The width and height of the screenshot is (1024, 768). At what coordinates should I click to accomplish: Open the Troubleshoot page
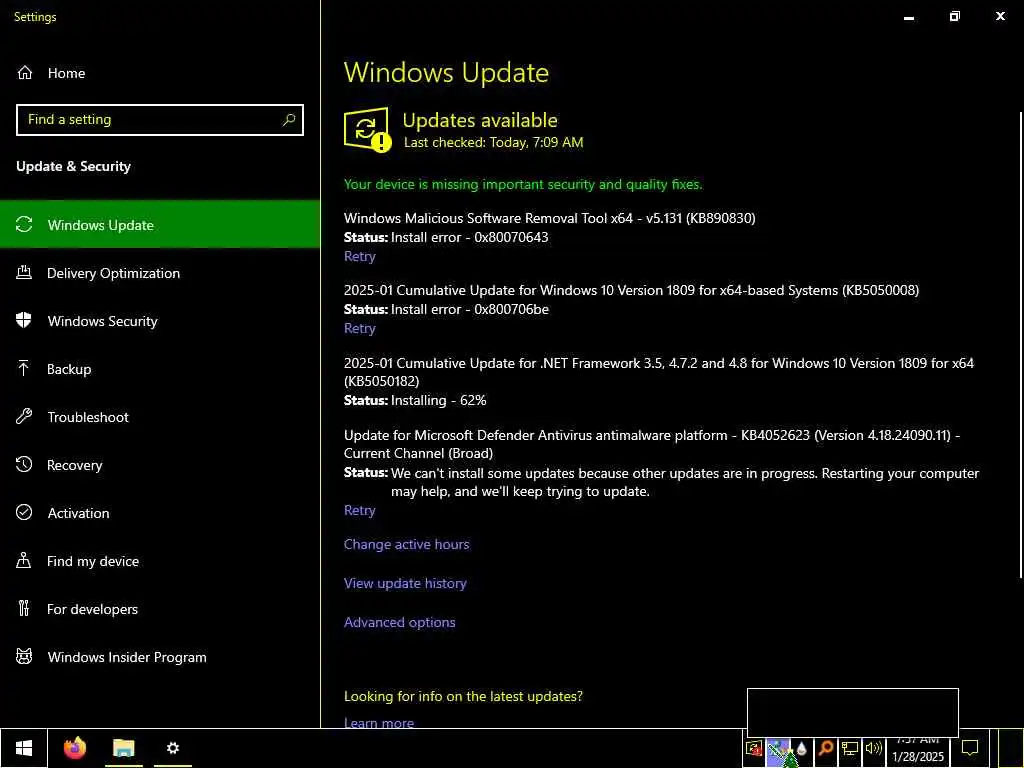click(x=88, y=417)
